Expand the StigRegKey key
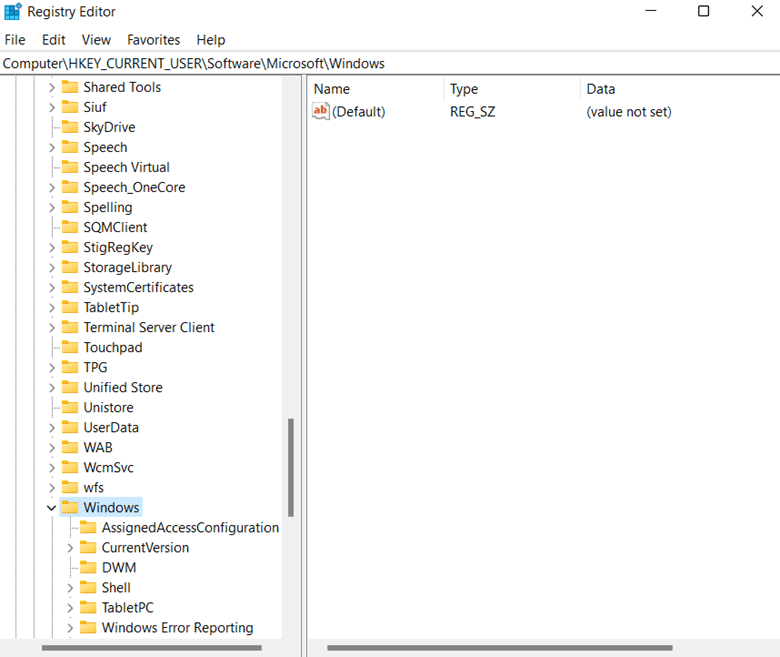The image size is (780, 657). pyautogui.click(x=52, y=248)
